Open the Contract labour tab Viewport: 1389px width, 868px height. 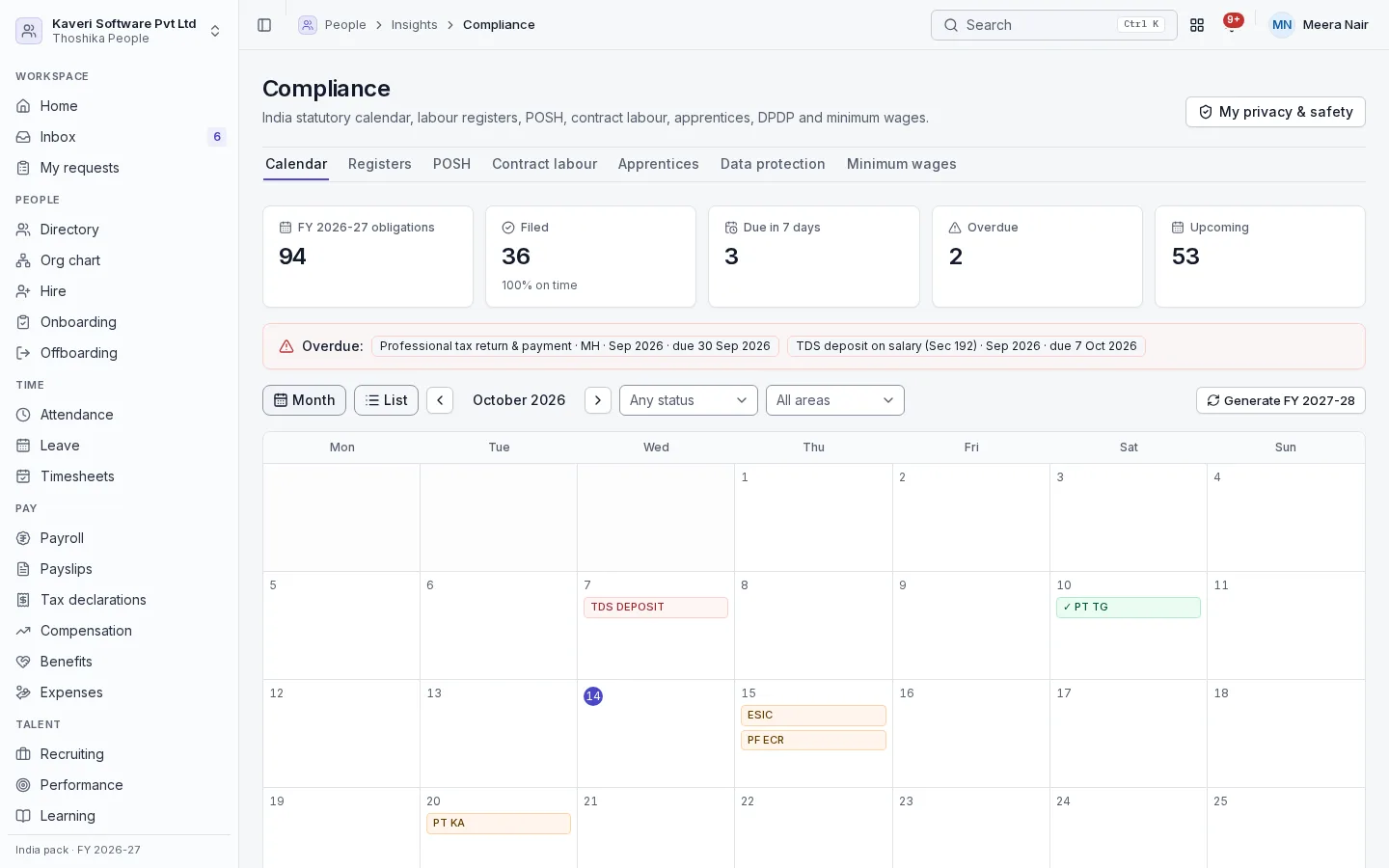[x=544, y=164]
